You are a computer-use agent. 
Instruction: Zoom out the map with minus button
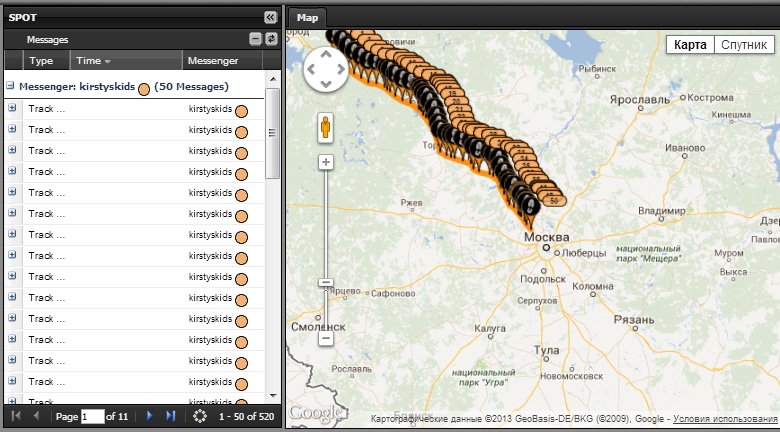click(x=325, y=339)
